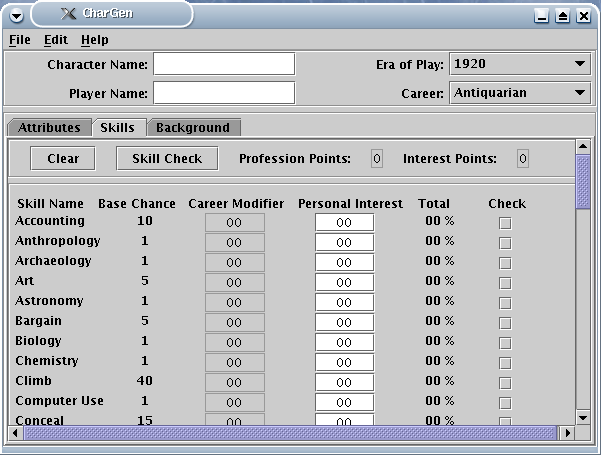The image size is (601, 455).
Task: Select the Skills tab
Action: [118, 127]
